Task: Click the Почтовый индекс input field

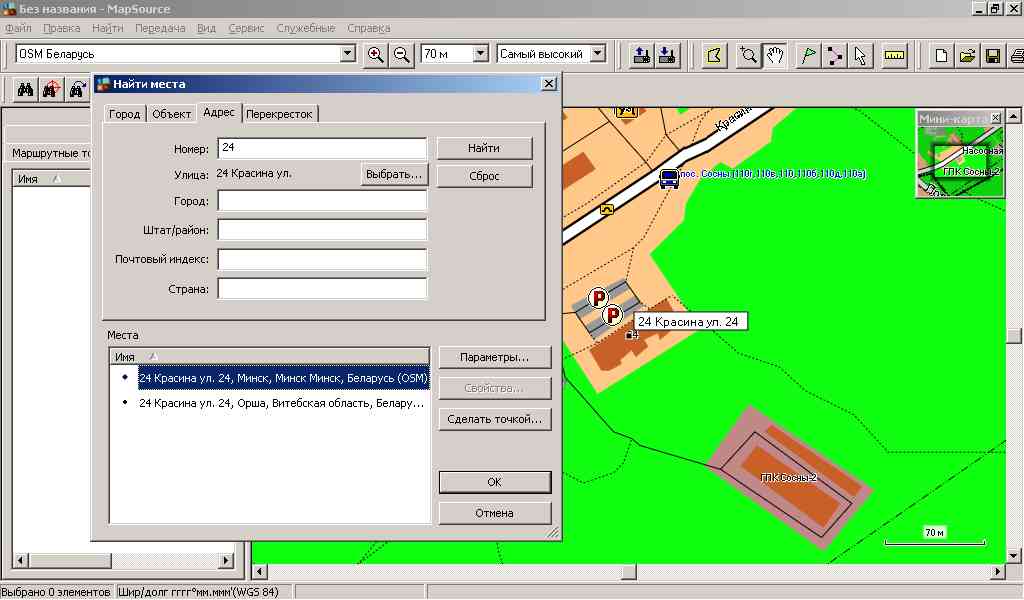Action: point(322,259)
